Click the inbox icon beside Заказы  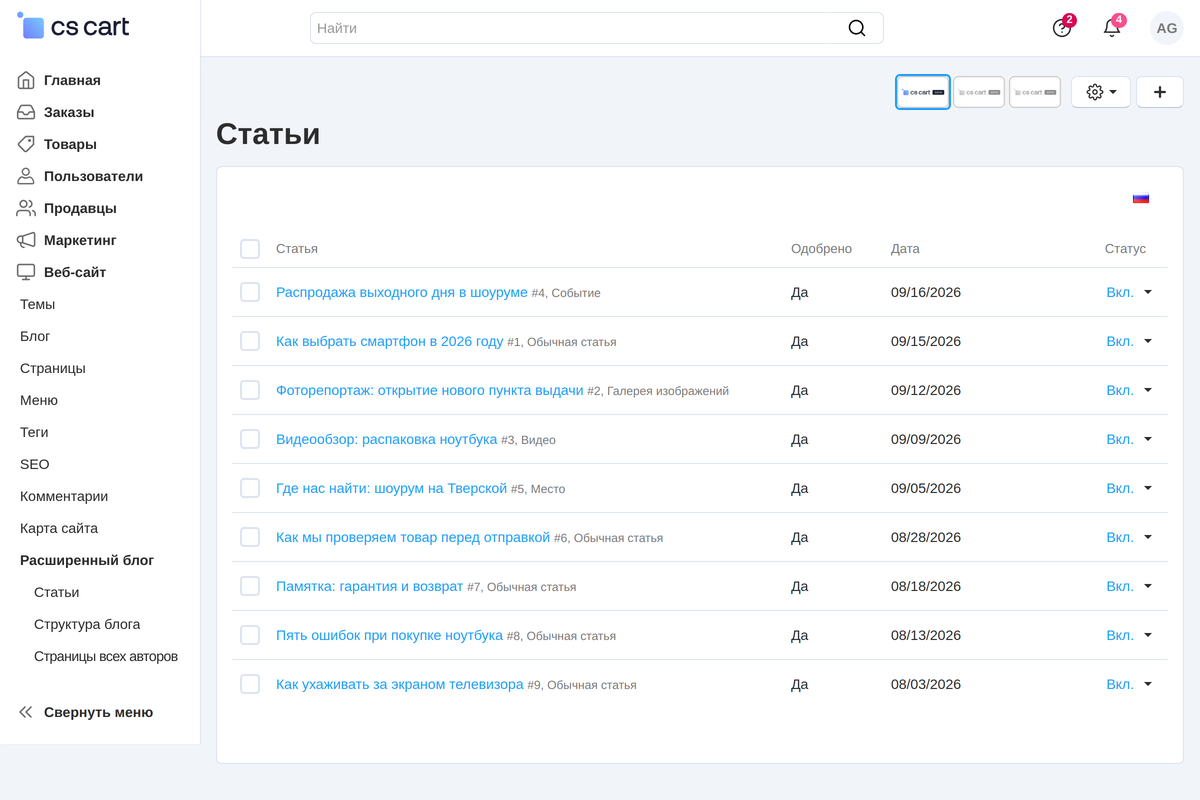pyautogui.click(x=26, y=112)
